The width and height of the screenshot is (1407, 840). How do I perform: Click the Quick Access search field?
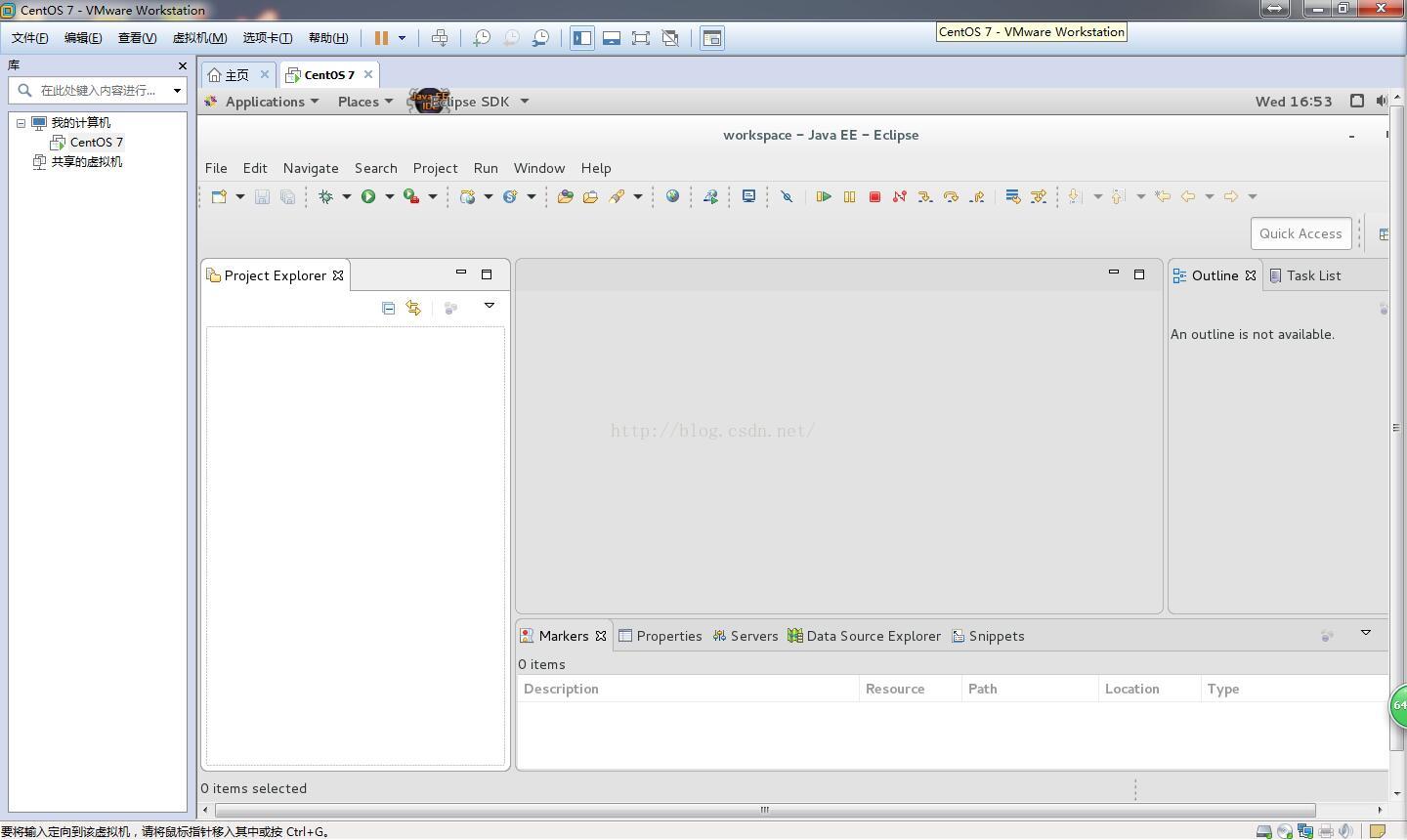click(1300, 233)
